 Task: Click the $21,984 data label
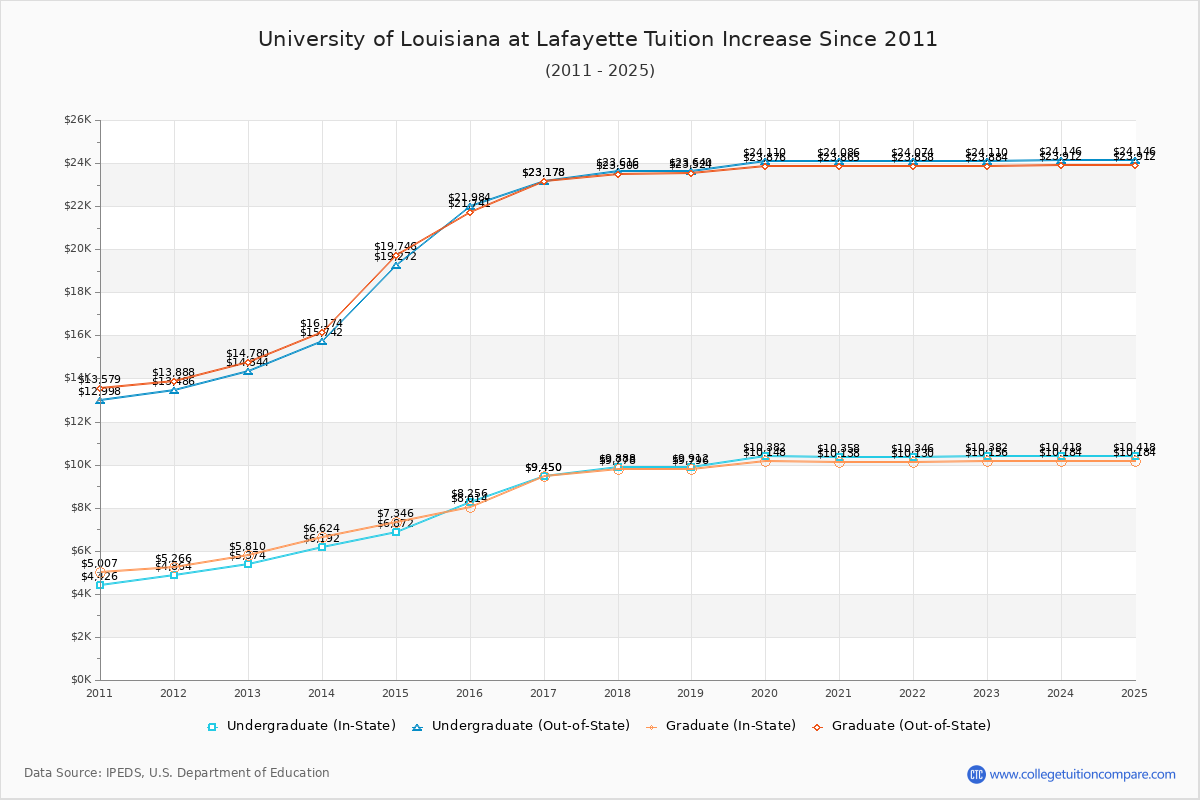pos(470,197)
